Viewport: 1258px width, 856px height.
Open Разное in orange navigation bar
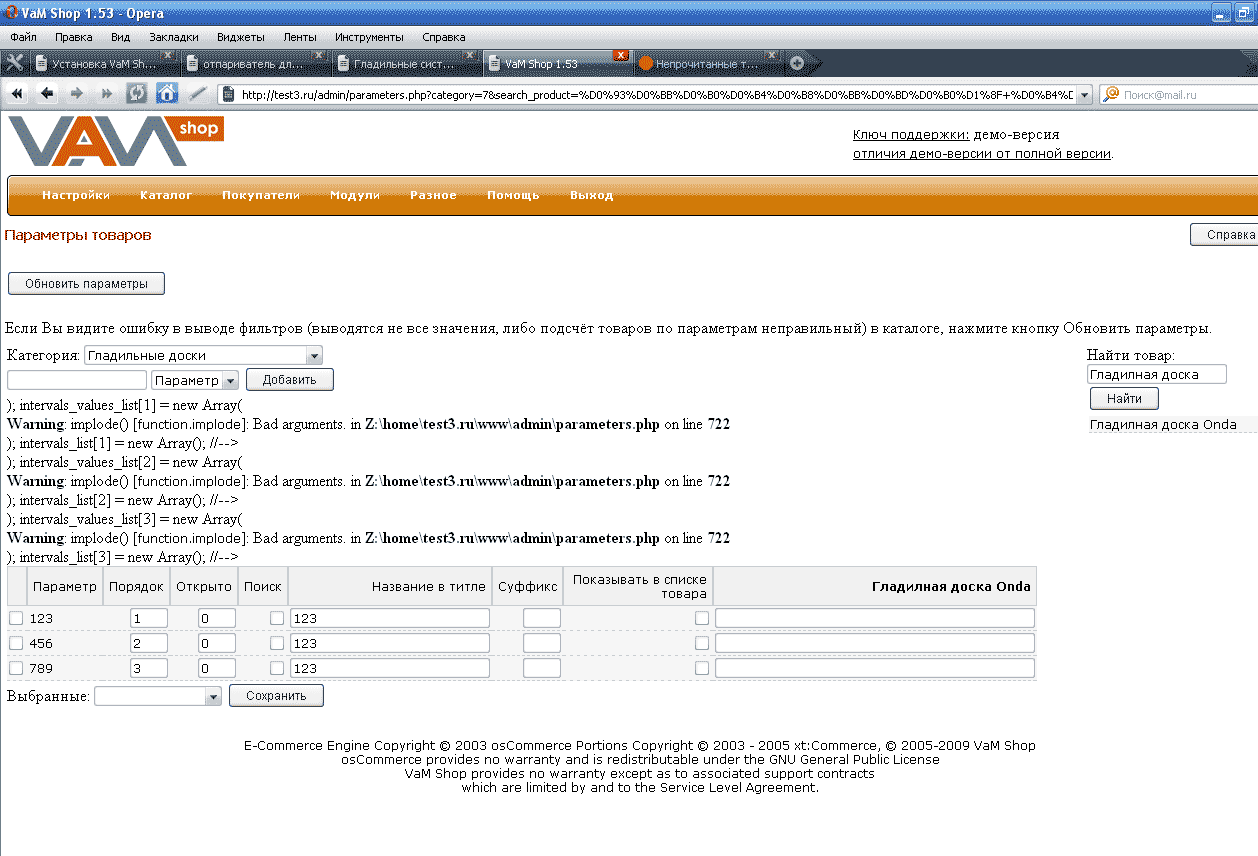coord(433,195)
